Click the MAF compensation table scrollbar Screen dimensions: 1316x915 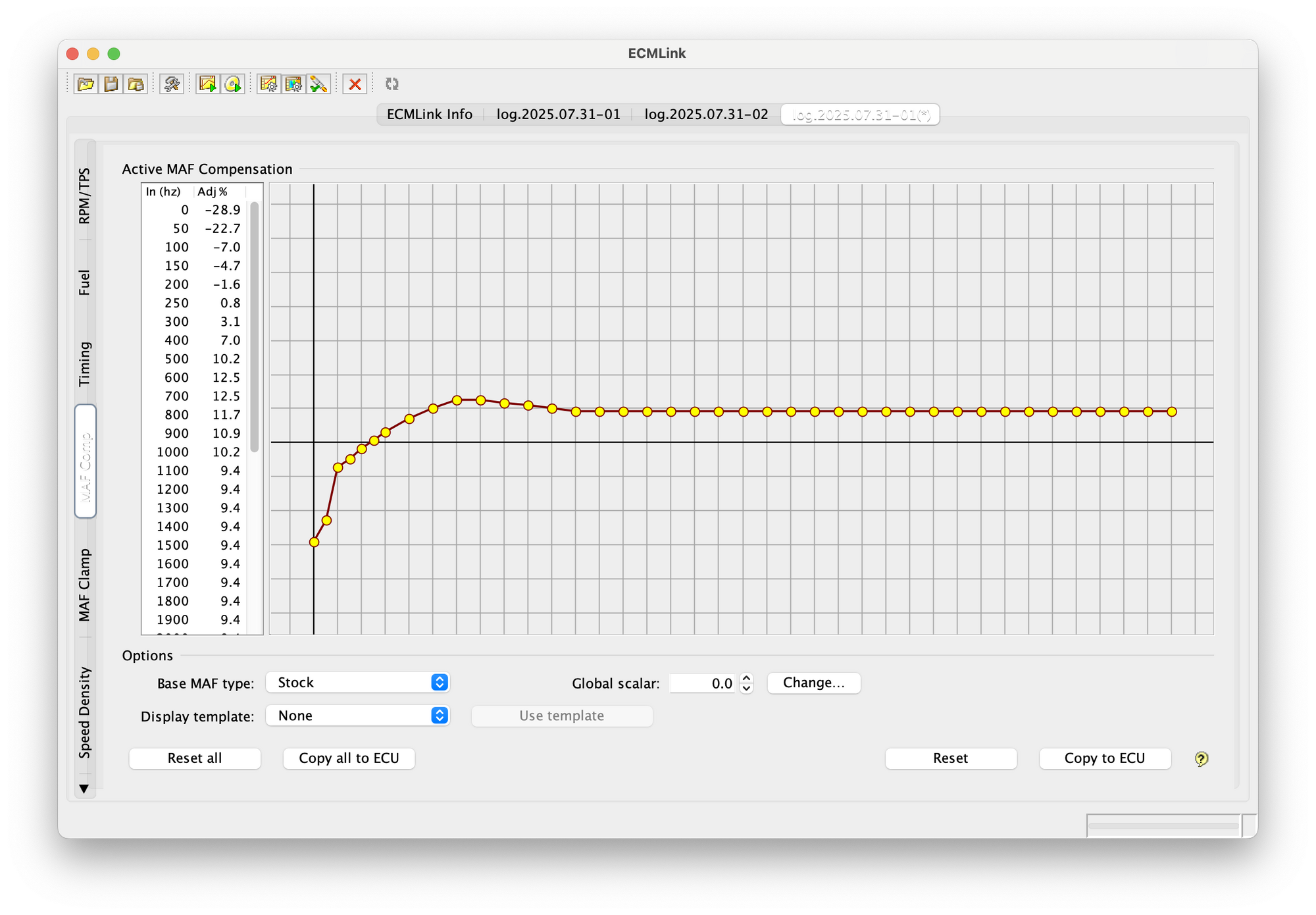click(255, 327)
